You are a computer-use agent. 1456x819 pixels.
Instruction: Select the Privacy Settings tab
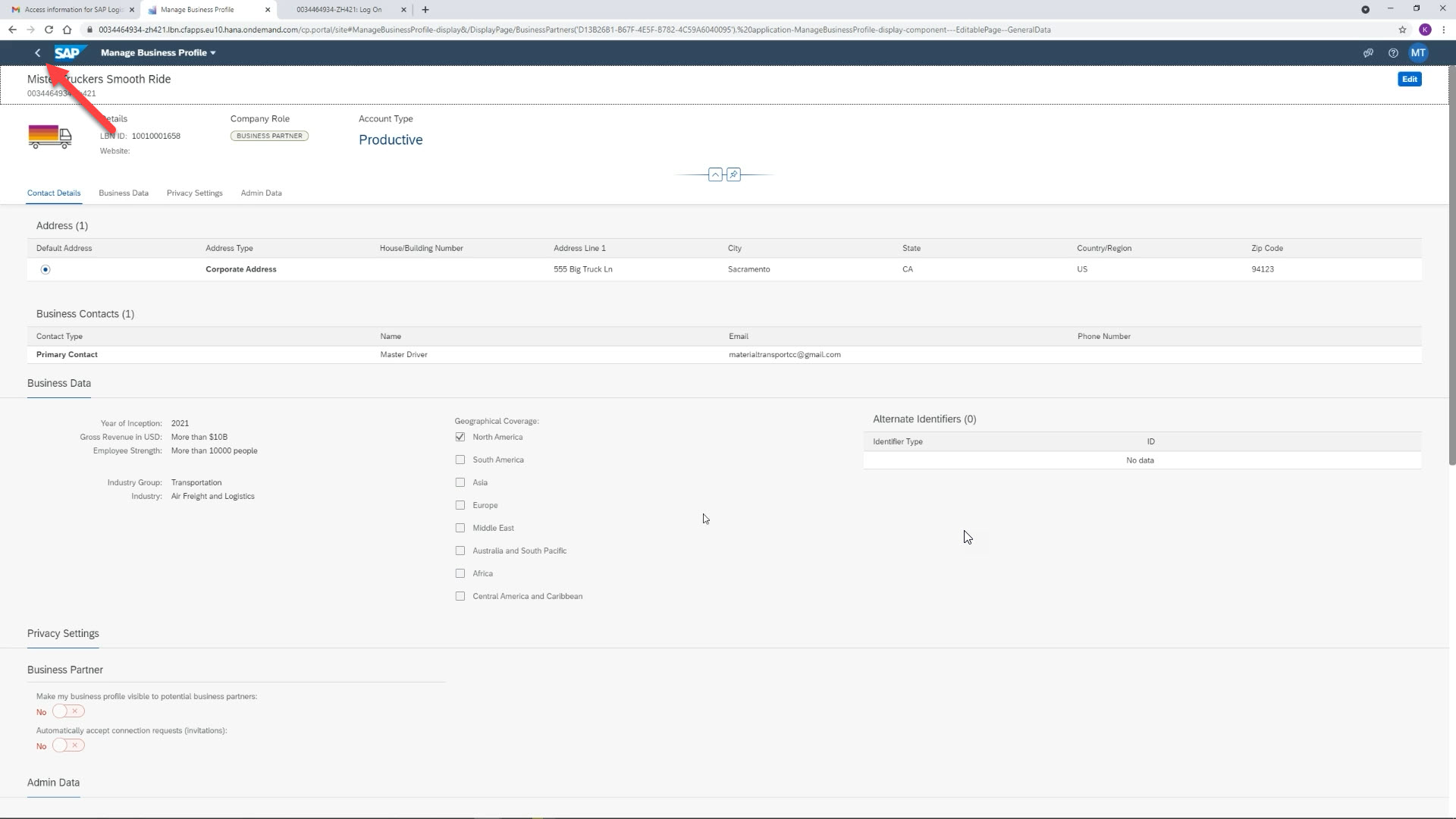click(x=195, y=193)
